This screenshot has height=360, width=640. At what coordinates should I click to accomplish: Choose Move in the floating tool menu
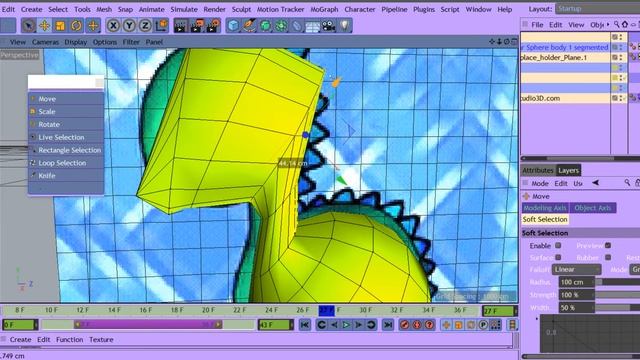click(66, 99)
